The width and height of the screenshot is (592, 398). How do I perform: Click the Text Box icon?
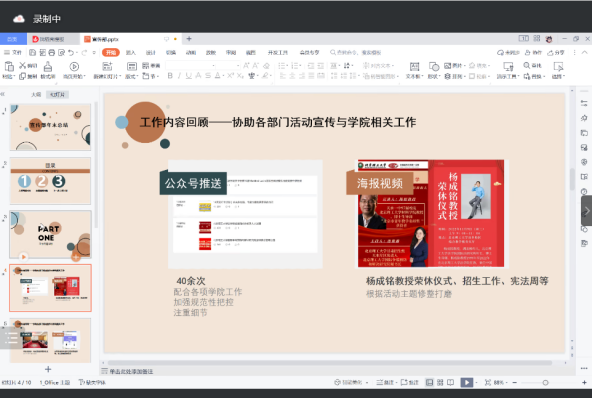pyautogui.click(x=414, y=66)
